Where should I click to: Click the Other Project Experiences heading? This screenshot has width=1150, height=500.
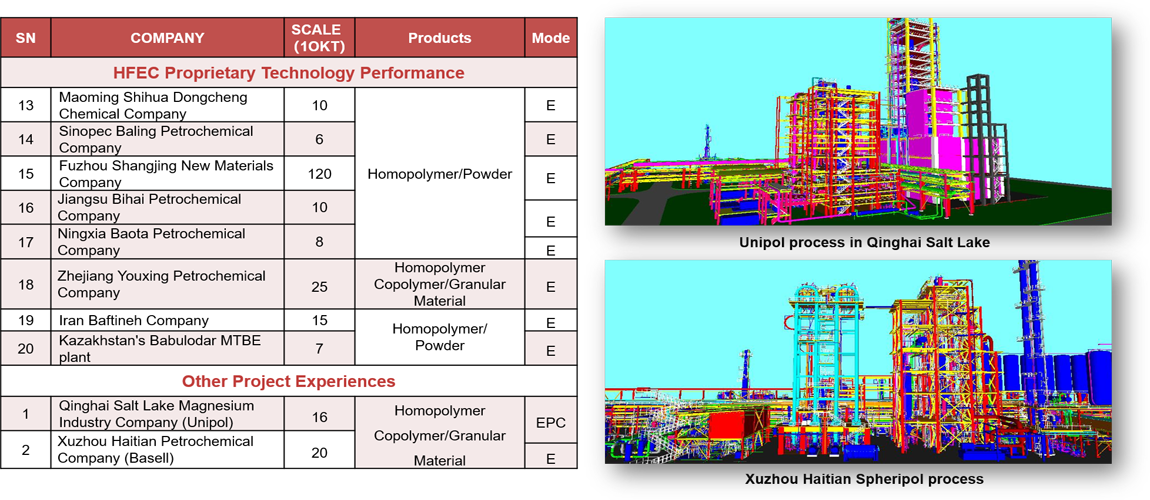click(x=288, y=381)
